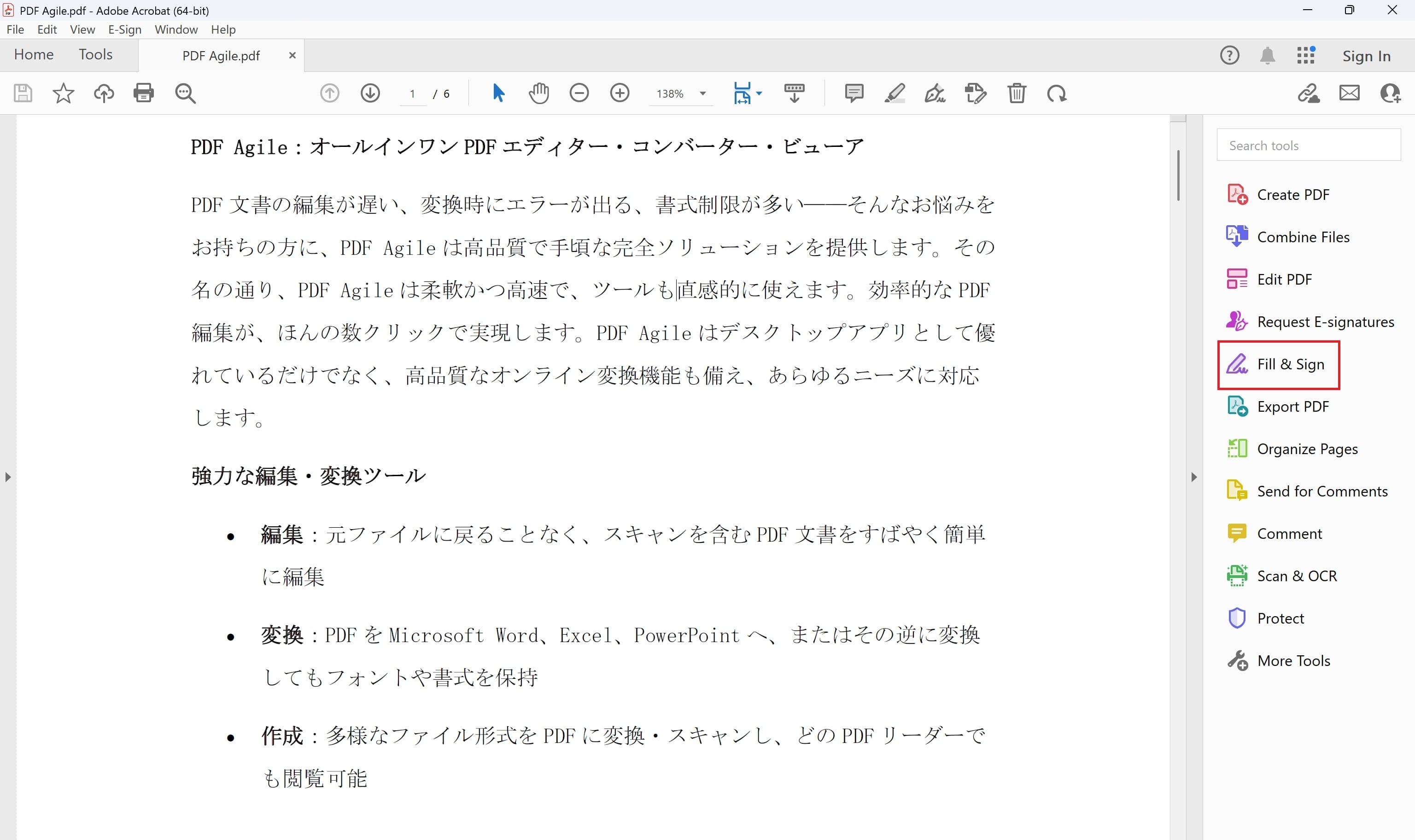Launch the Scan & OCR tool

(x=1296, y=575)
